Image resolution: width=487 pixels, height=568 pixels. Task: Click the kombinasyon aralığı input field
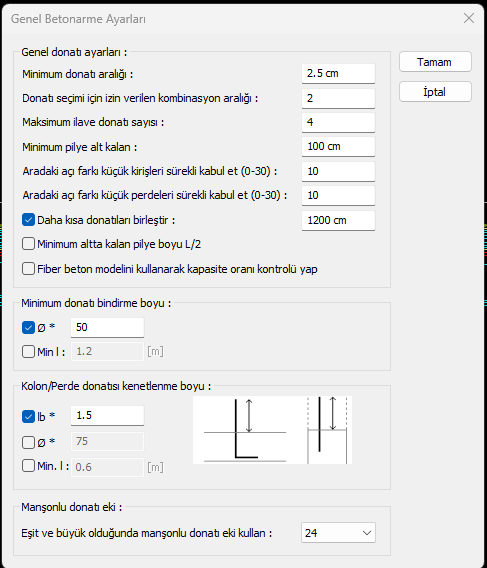click(x=338, y=98)
